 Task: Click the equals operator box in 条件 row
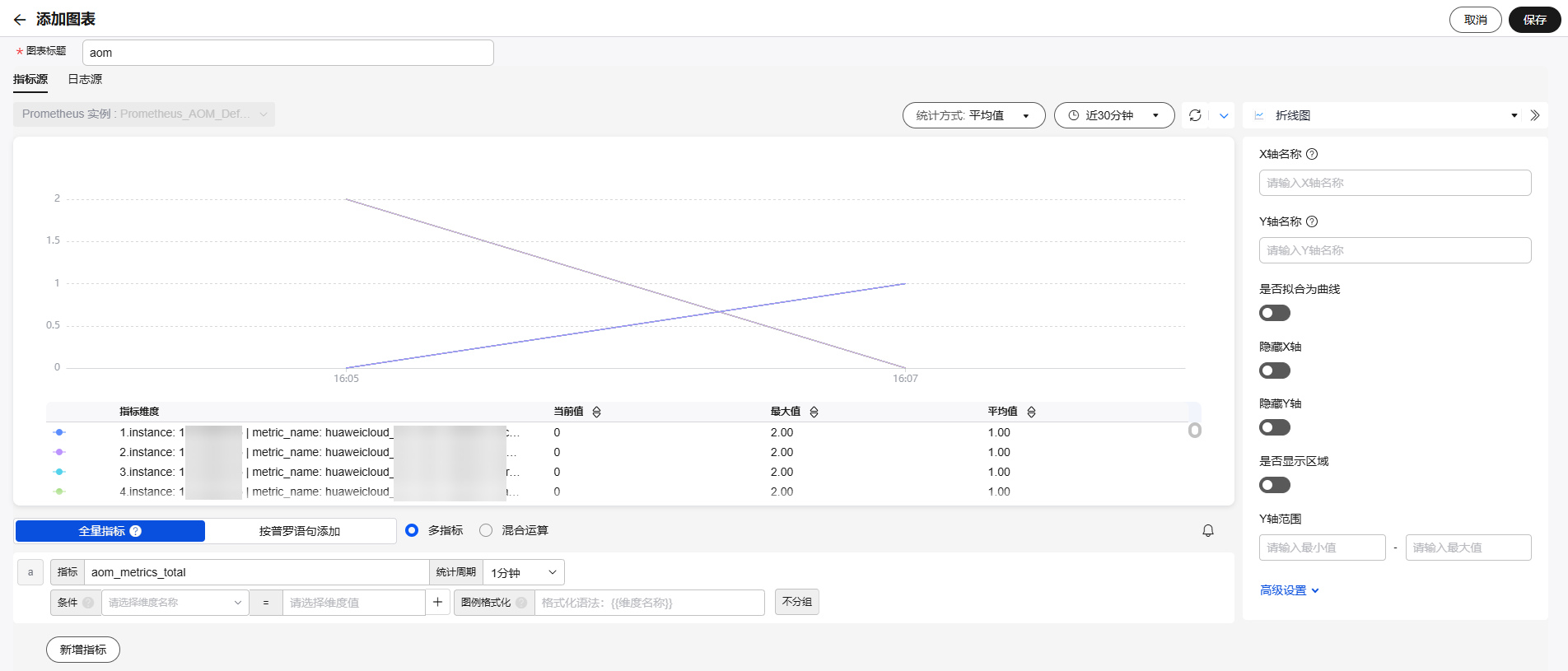[266, 603]
